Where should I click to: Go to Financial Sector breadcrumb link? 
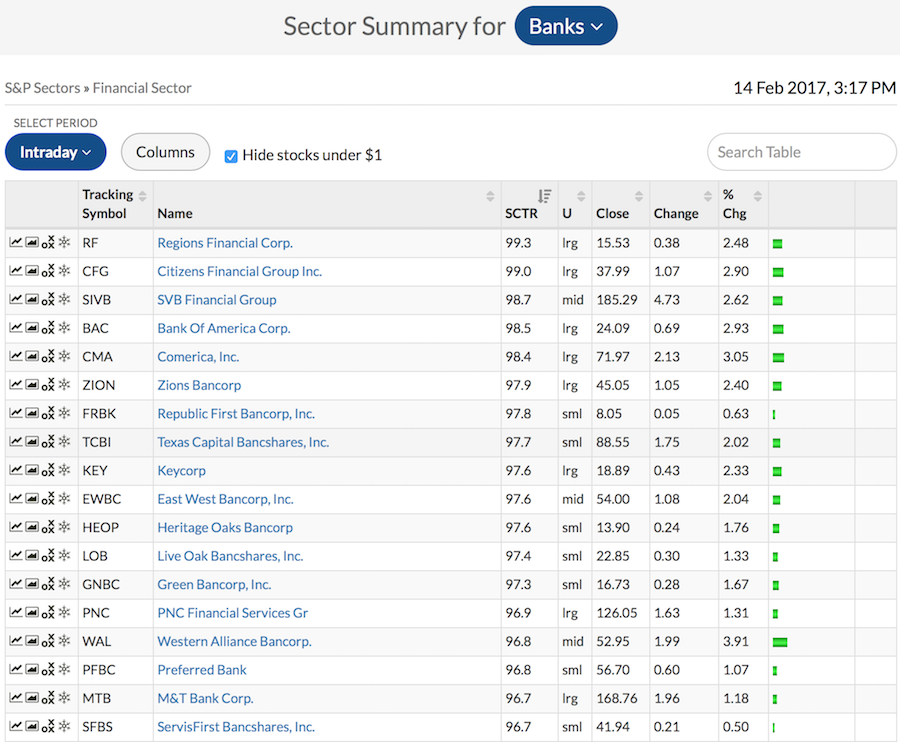pyautogui.click(x=142, y=88)
